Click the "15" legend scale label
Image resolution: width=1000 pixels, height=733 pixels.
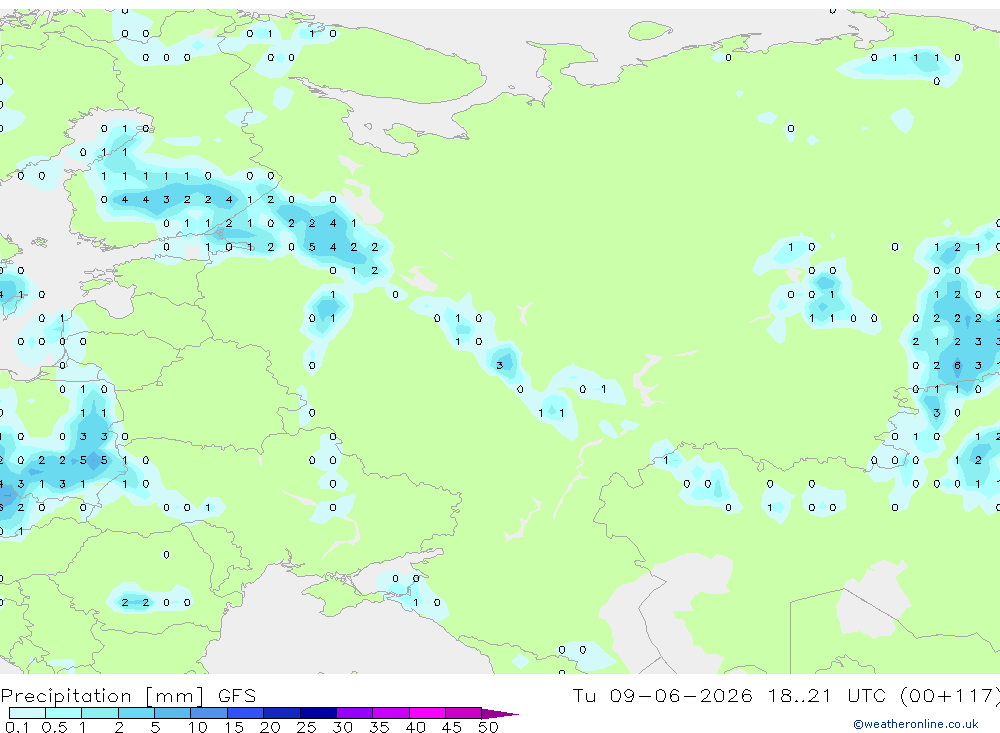point(233,727)
